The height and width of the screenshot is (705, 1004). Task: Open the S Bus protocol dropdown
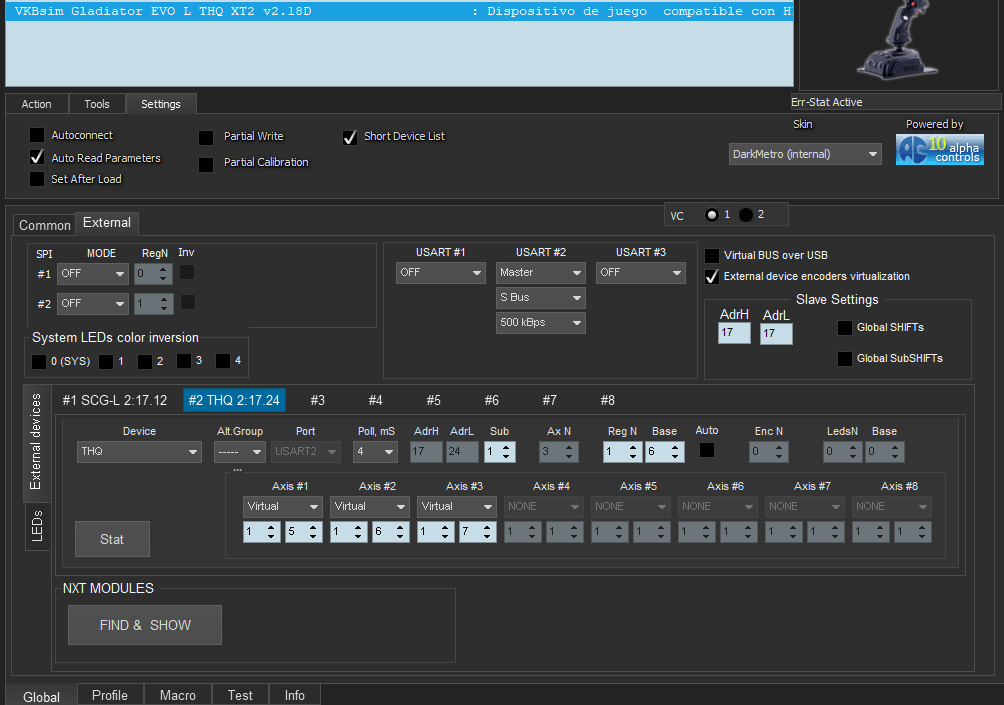[540, 298]
